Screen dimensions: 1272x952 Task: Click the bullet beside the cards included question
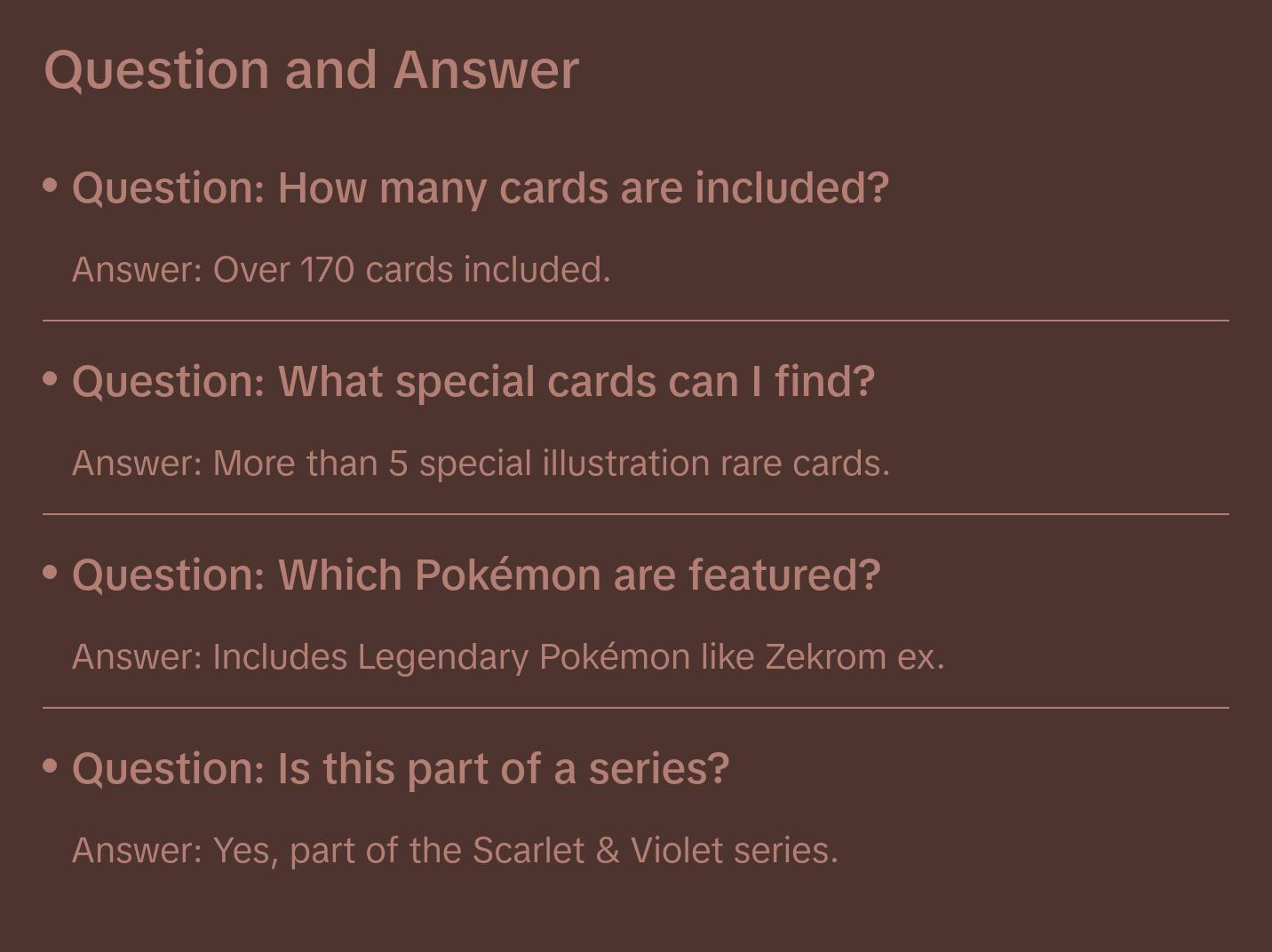pyautogui.click(x=51, y=186)
